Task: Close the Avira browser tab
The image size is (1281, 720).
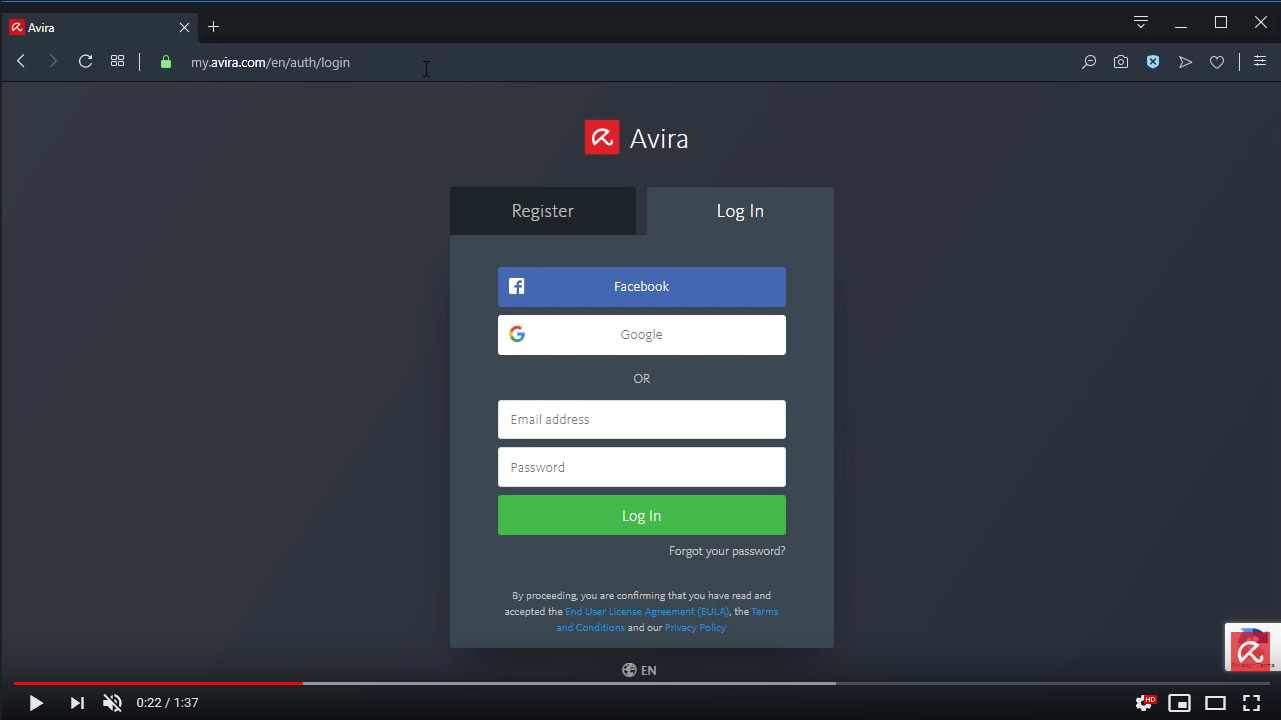Action: click(x=184, y=27)
